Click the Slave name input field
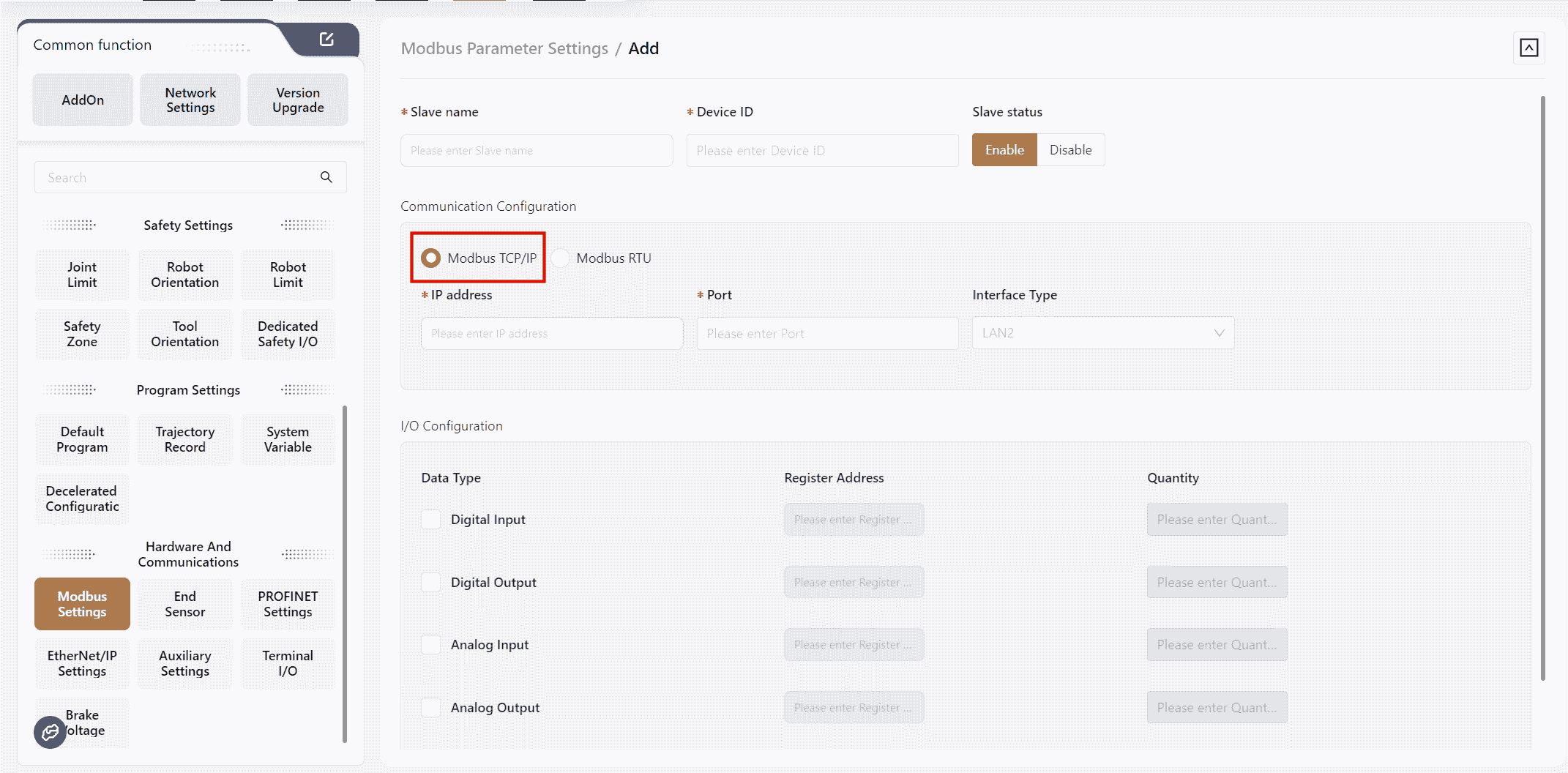This screenshot has height=773, width=1568. 537,150
